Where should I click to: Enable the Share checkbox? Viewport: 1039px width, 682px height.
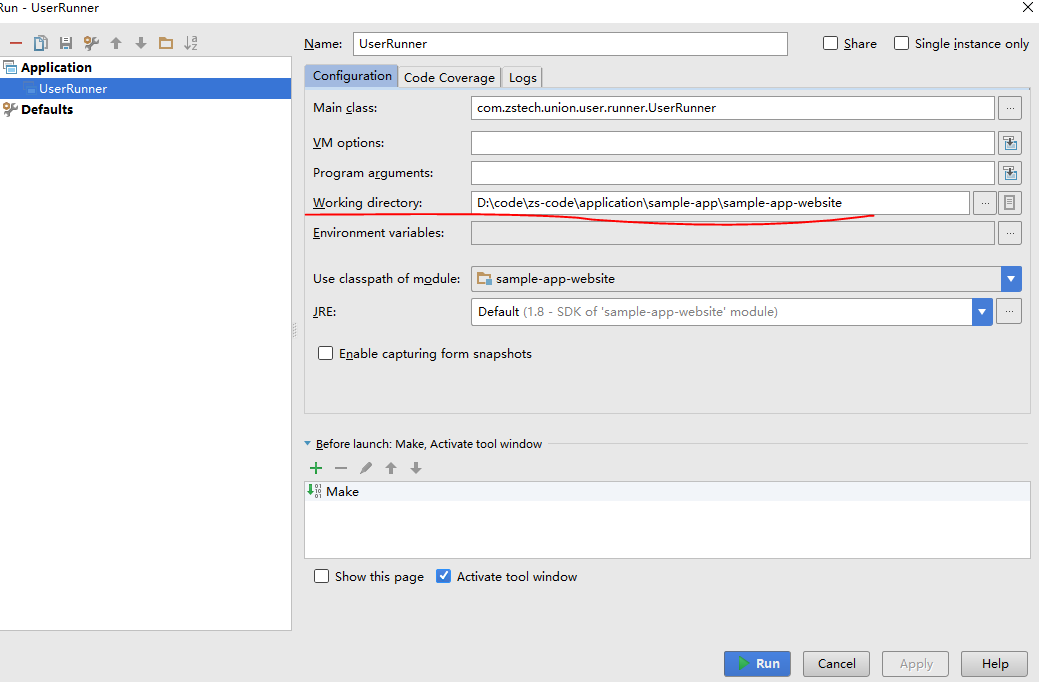click(x=830, y=44)
